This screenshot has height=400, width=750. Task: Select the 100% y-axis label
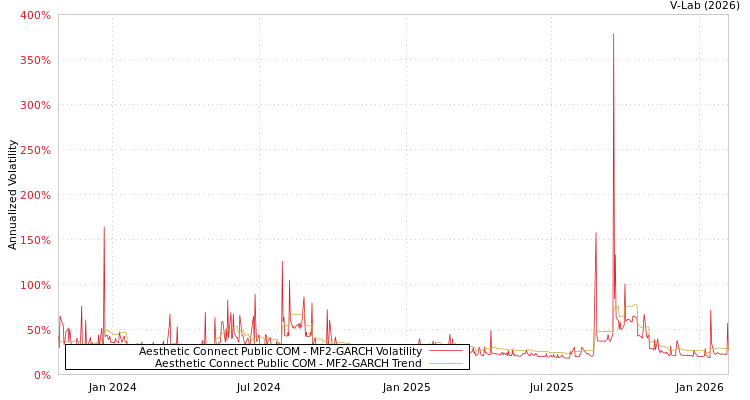click(x=35, y=285)
